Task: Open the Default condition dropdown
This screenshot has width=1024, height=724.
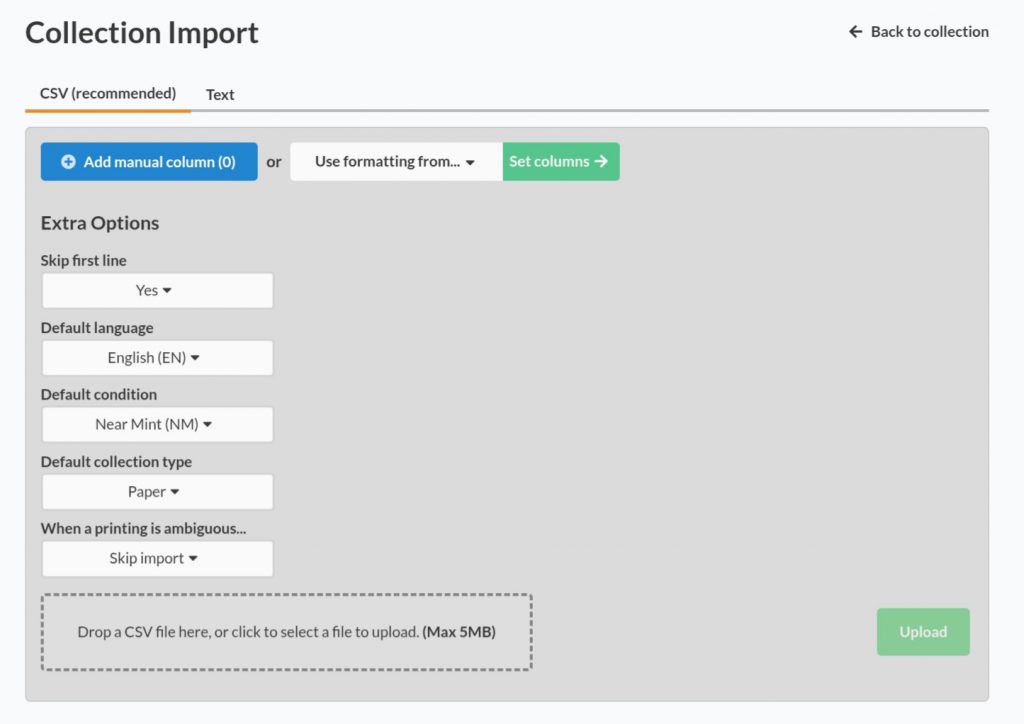Action: pyautogui.click(x=157, y=424)
